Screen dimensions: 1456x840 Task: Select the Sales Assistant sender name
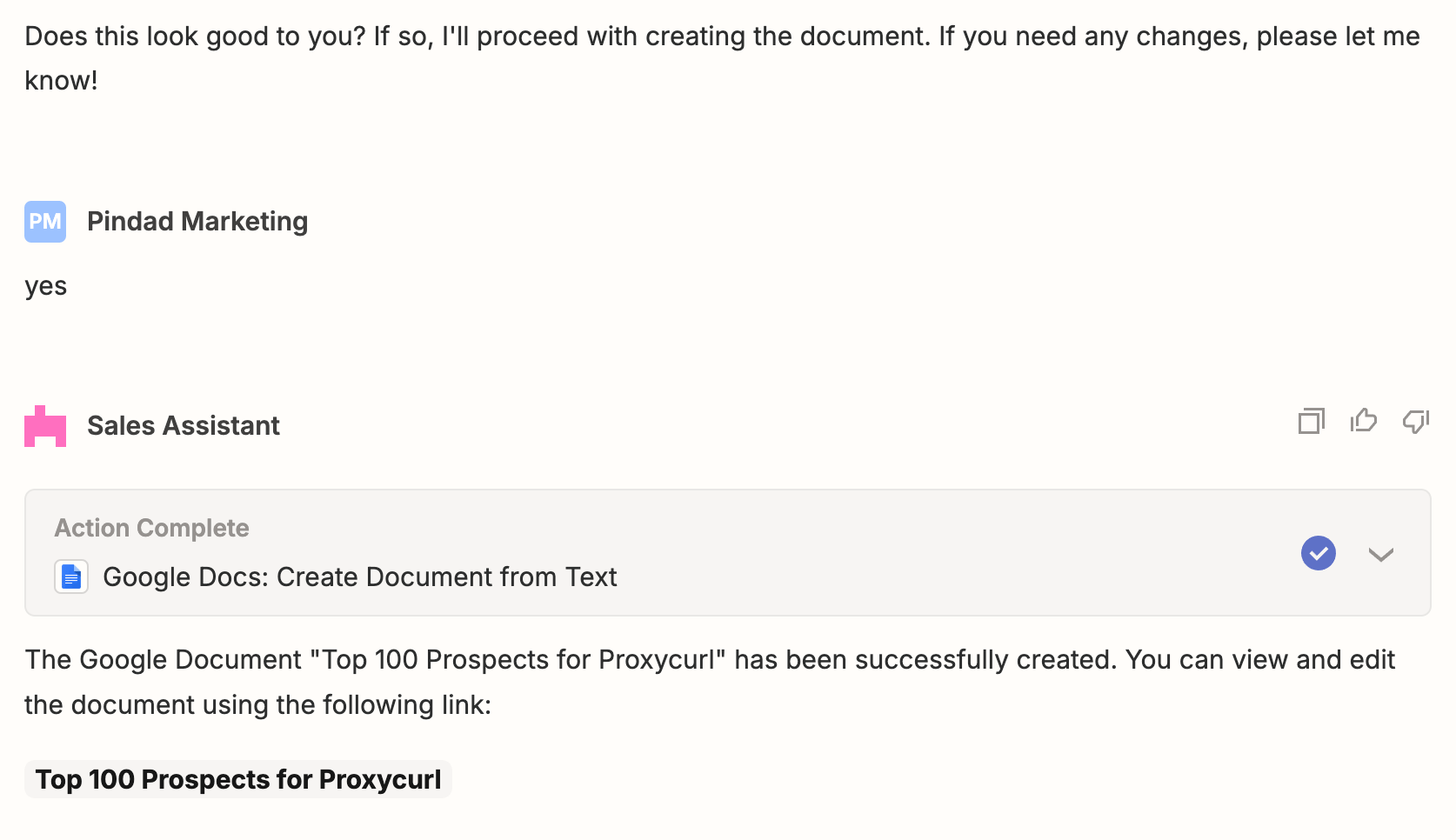184,425
